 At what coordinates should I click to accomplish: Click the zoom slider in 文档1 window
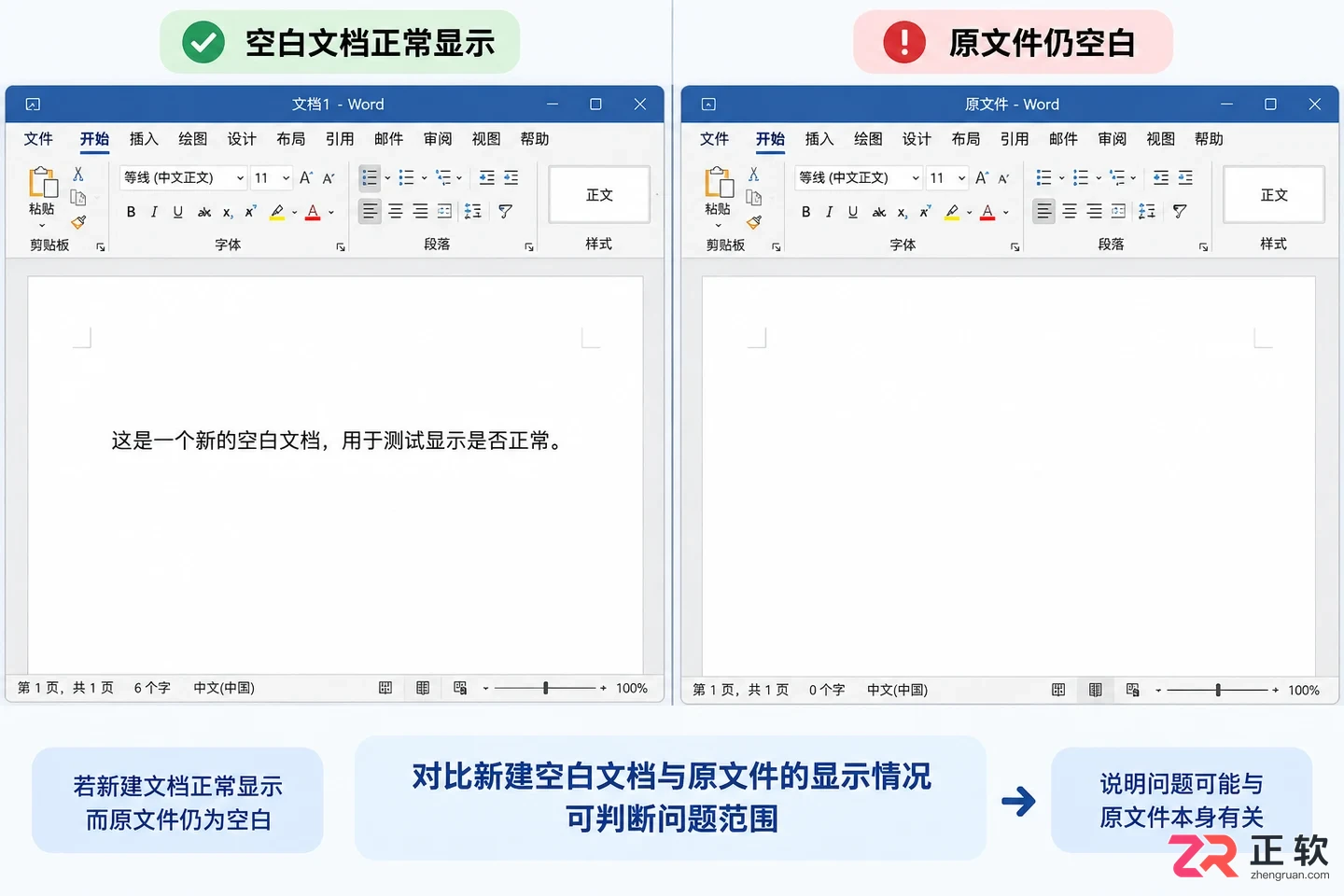(x=546, y=688)
